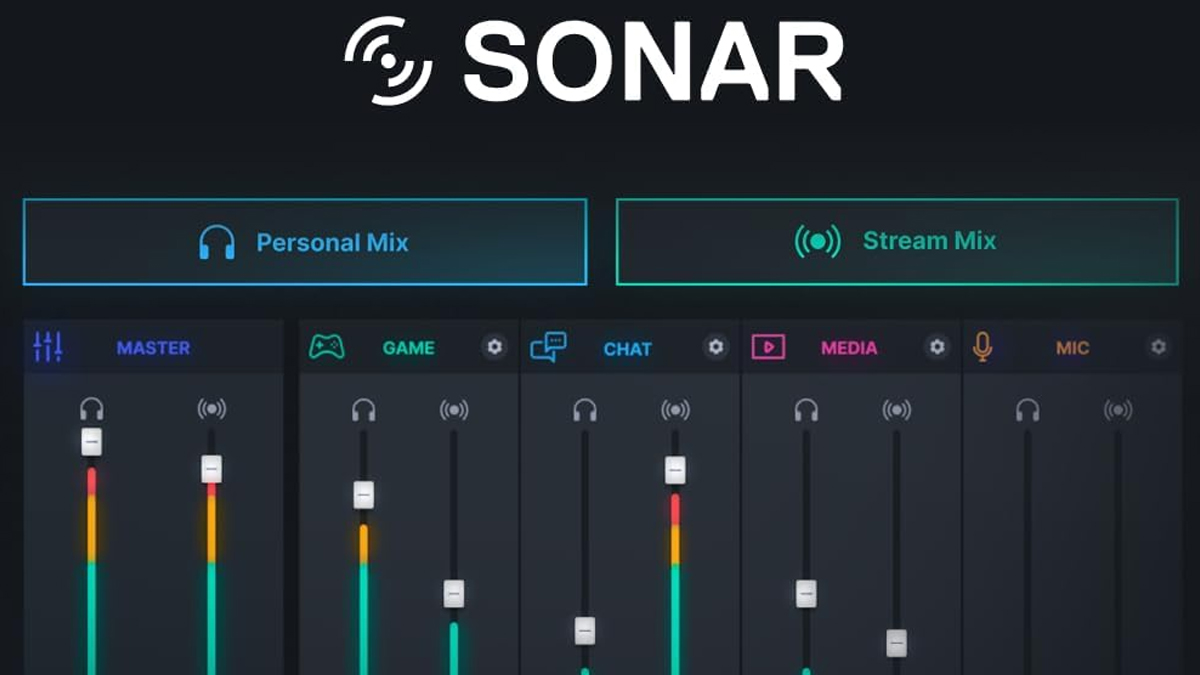Click Game personal mix volume slider handle
The width and height of the screenshot is (1200, 675).
click(x=363, y=495)
